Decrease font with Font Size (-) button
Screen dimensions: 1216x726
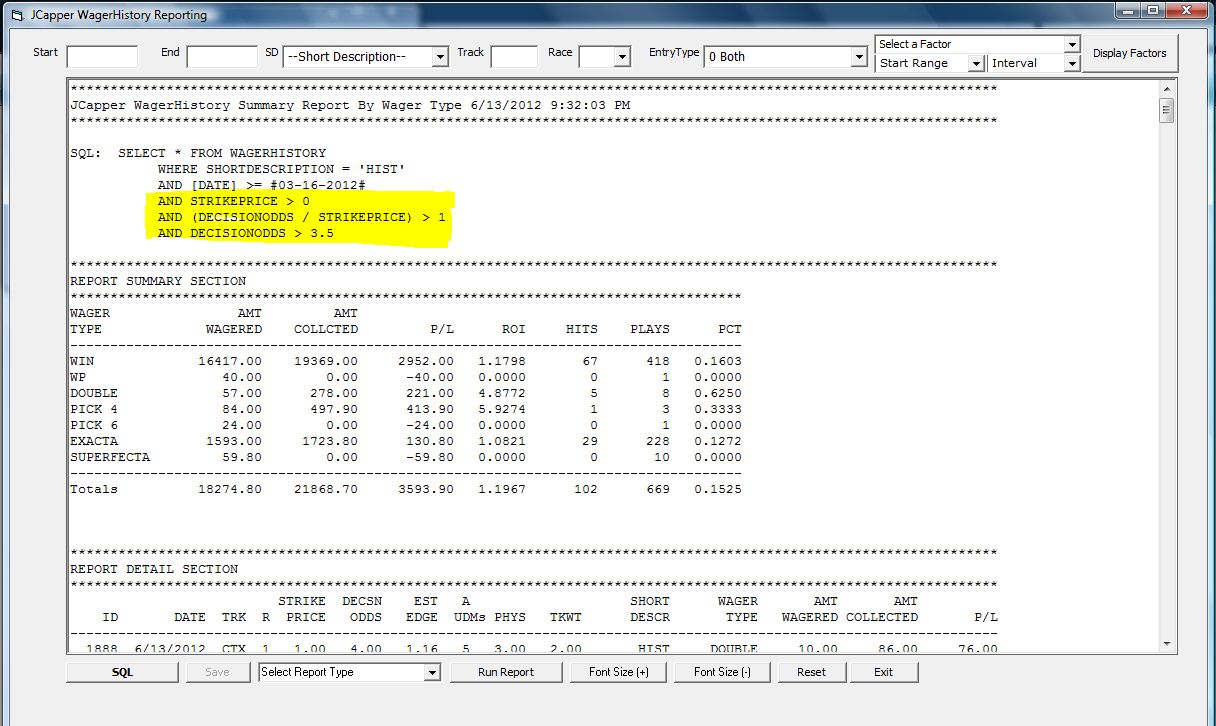[722, 672]
